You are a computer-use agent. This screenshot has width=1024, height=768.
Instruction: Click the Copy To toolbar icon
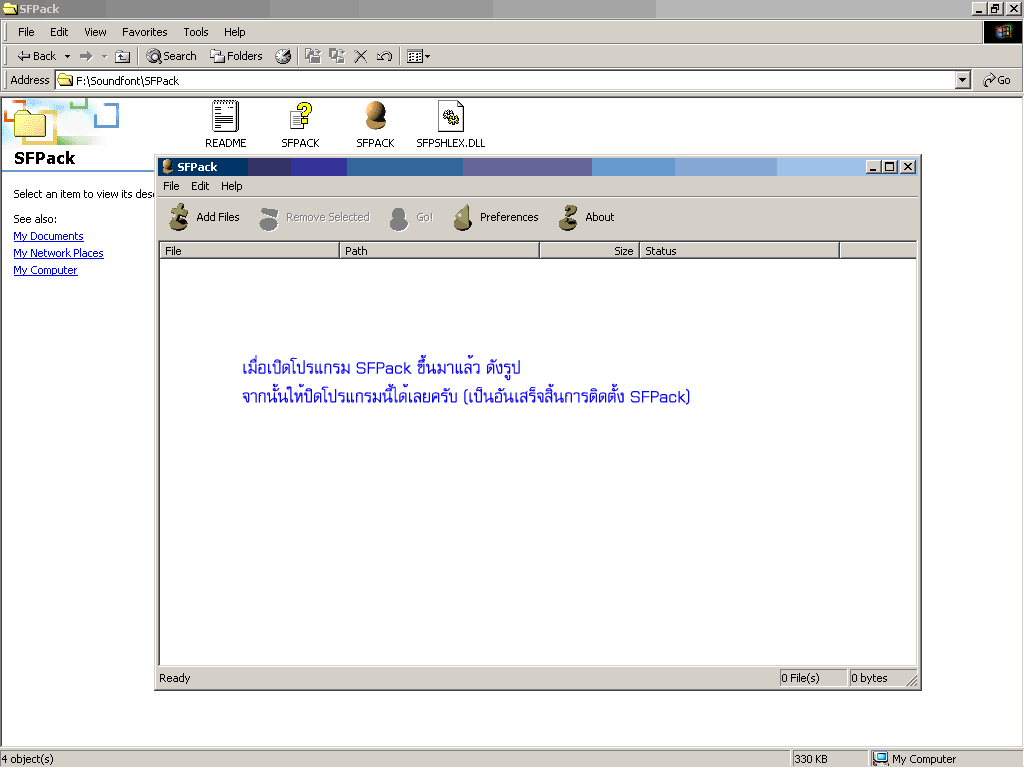click(x=337, y=56)
